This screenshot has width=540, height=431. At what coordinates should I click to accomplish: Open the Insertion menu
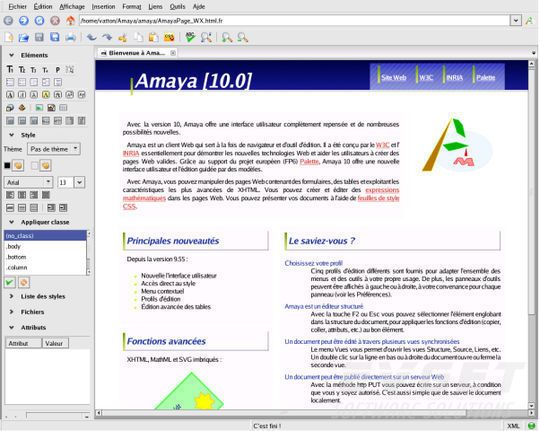(103, 7)
